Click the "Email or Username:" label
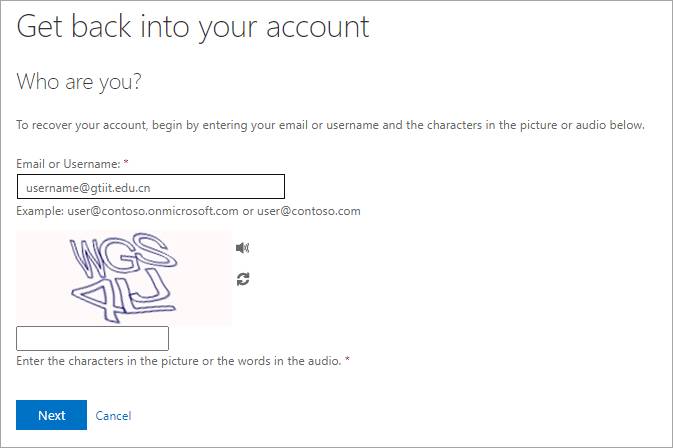 coord(68,164)
